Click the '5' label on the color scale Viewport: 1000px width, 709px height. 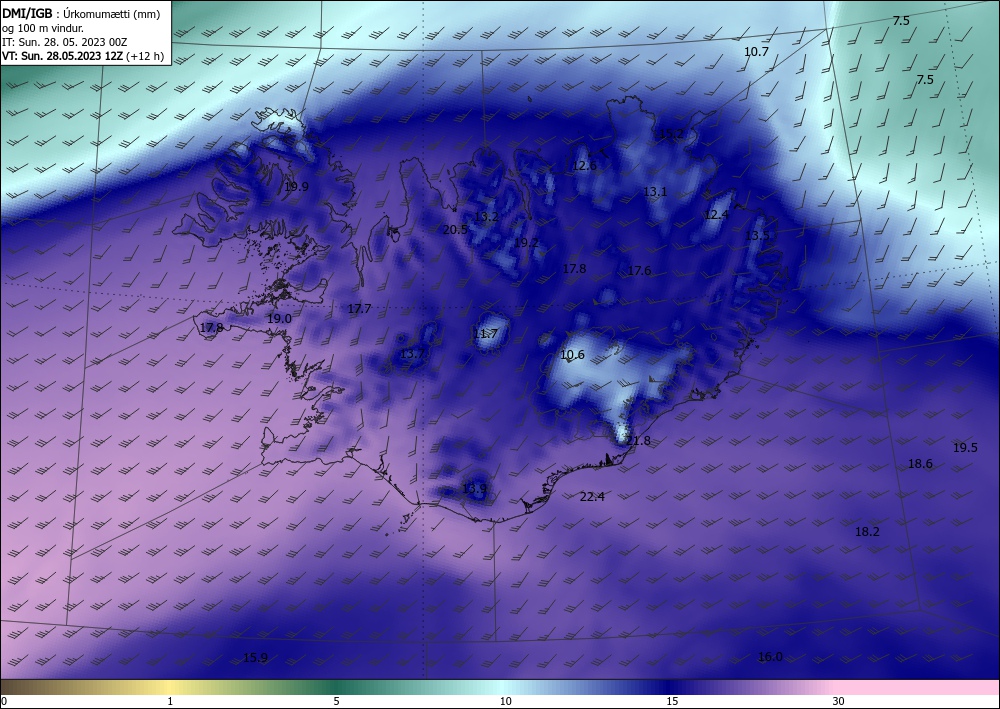tap(336, 701)
